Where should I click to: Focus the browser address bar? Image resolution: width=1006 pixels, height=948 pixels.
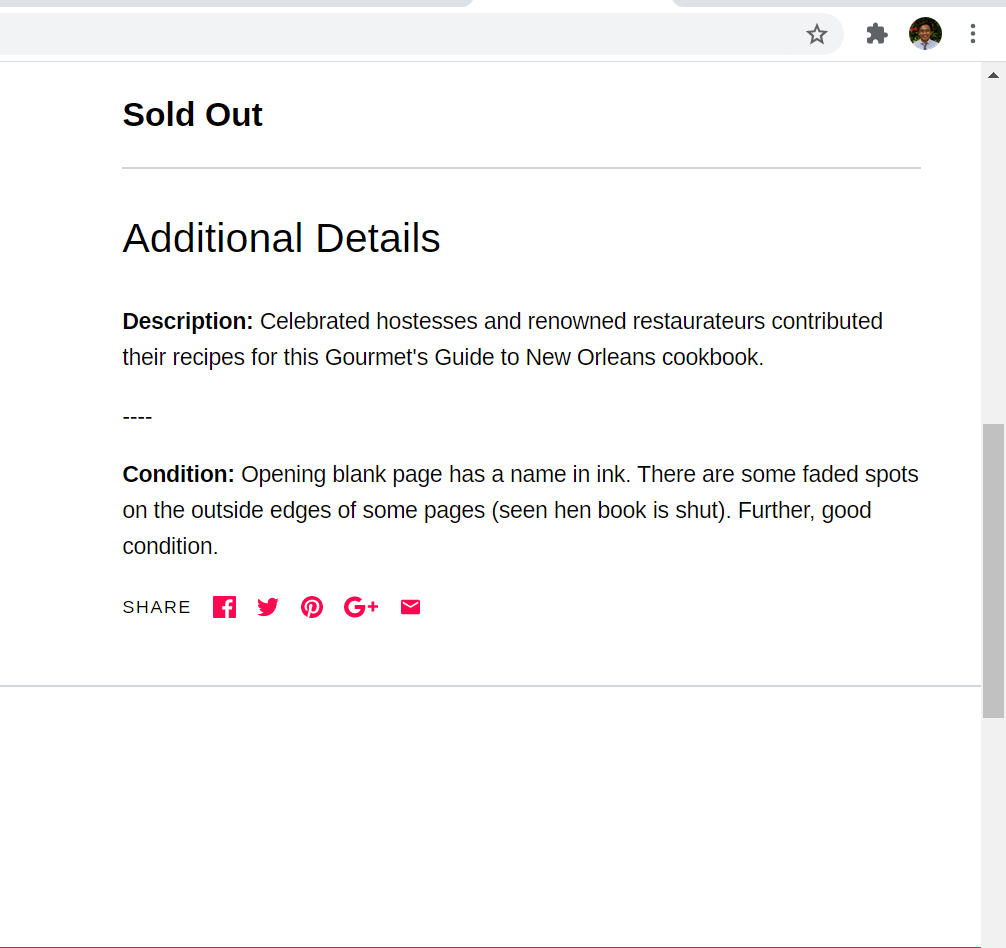tap(398, 34)
